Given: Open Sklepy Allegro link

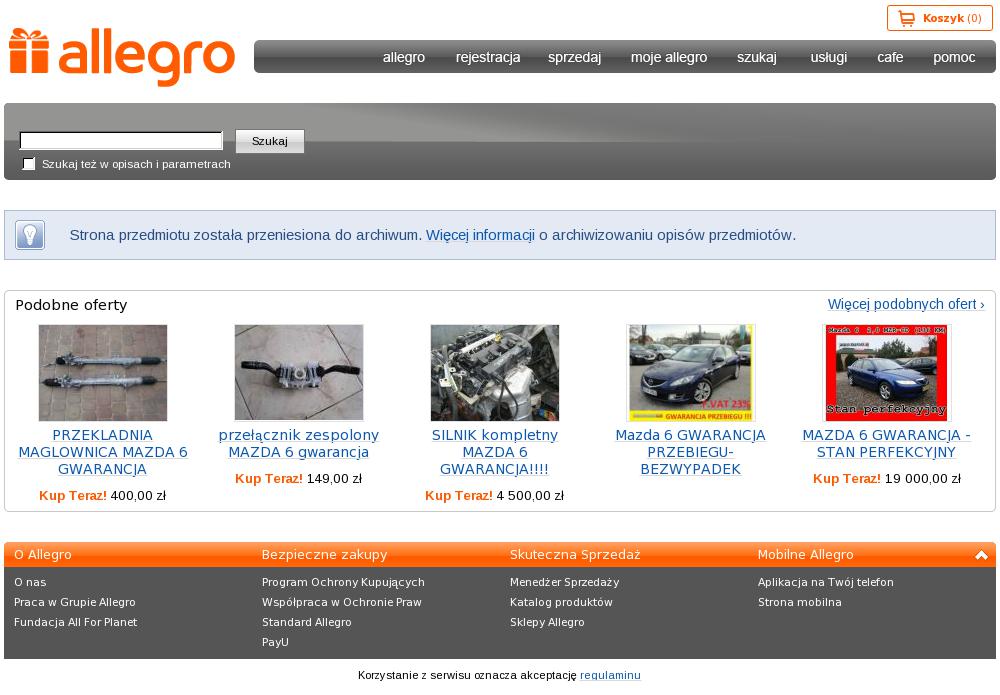Looking at the screenshot, I should 547,622.
